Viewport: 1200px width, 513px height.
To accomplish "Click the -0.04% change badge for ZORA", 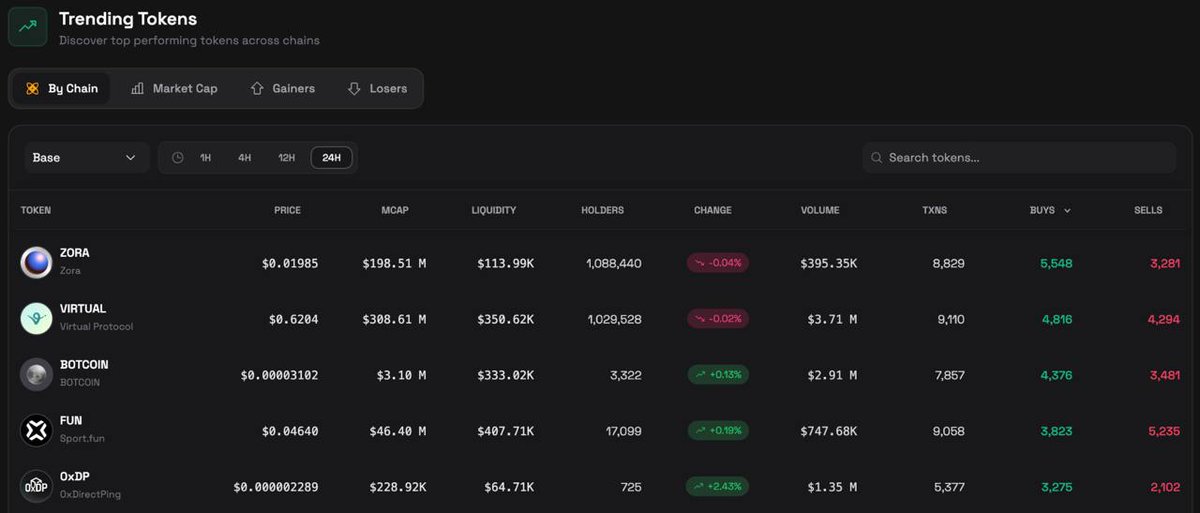I will click(717, 263).
